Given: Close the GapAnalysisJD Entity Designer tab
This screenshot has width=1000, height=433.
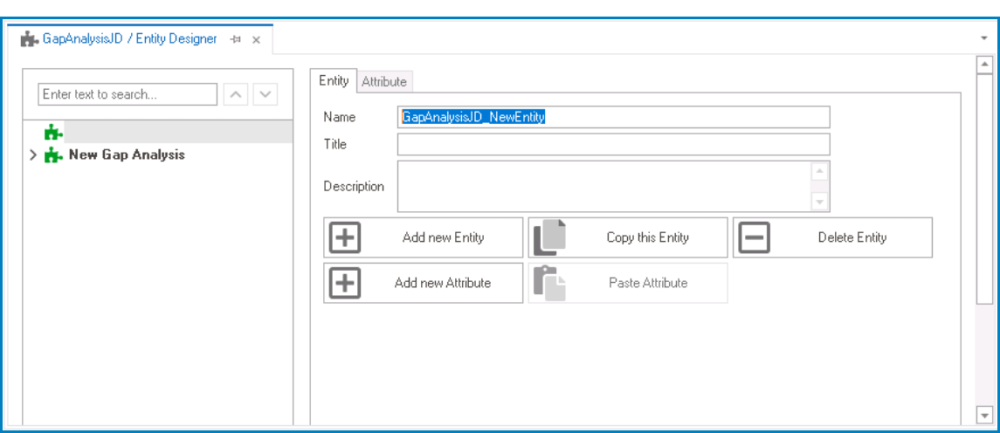Looking at the screenshot, I should [x=256, y=40].
